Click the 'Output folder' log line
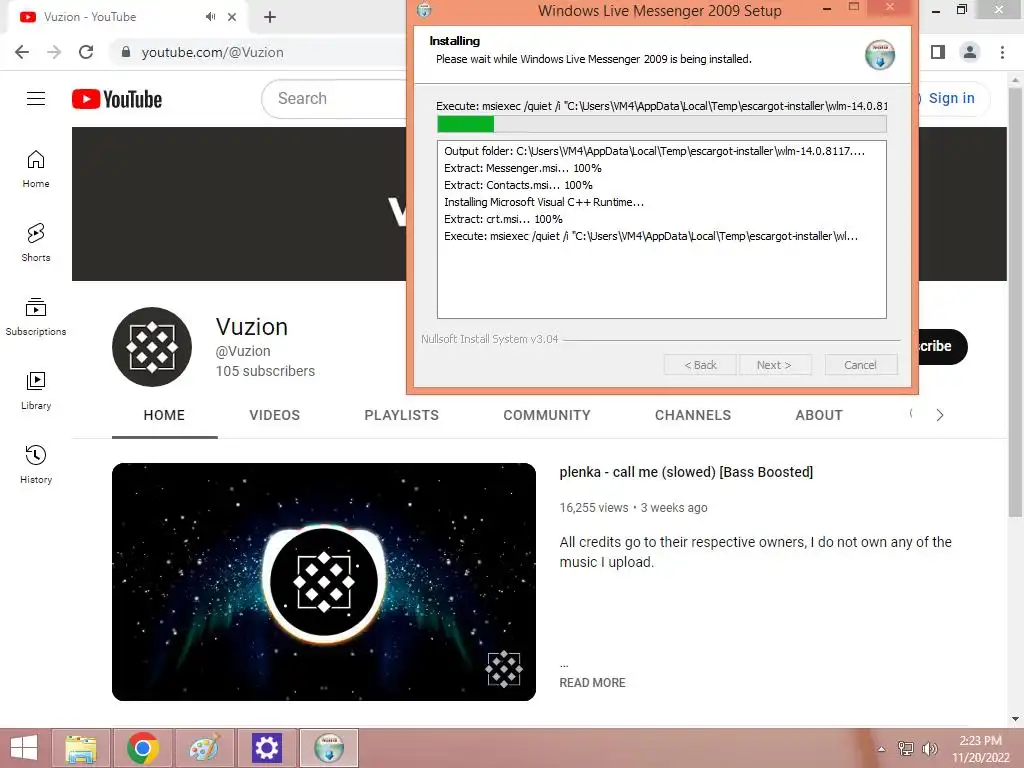Screen dimensions: 1024x768 (654, 151)
